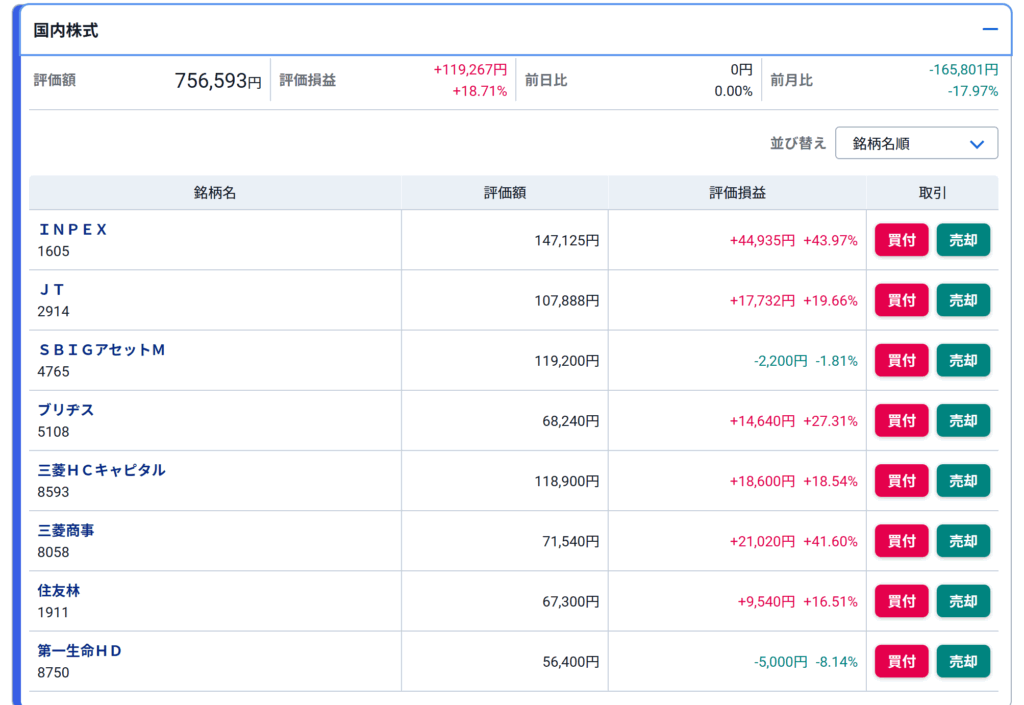1024x705 pixels.
Task: Click 買付 button for INPEX
Action: click(901, 240)
